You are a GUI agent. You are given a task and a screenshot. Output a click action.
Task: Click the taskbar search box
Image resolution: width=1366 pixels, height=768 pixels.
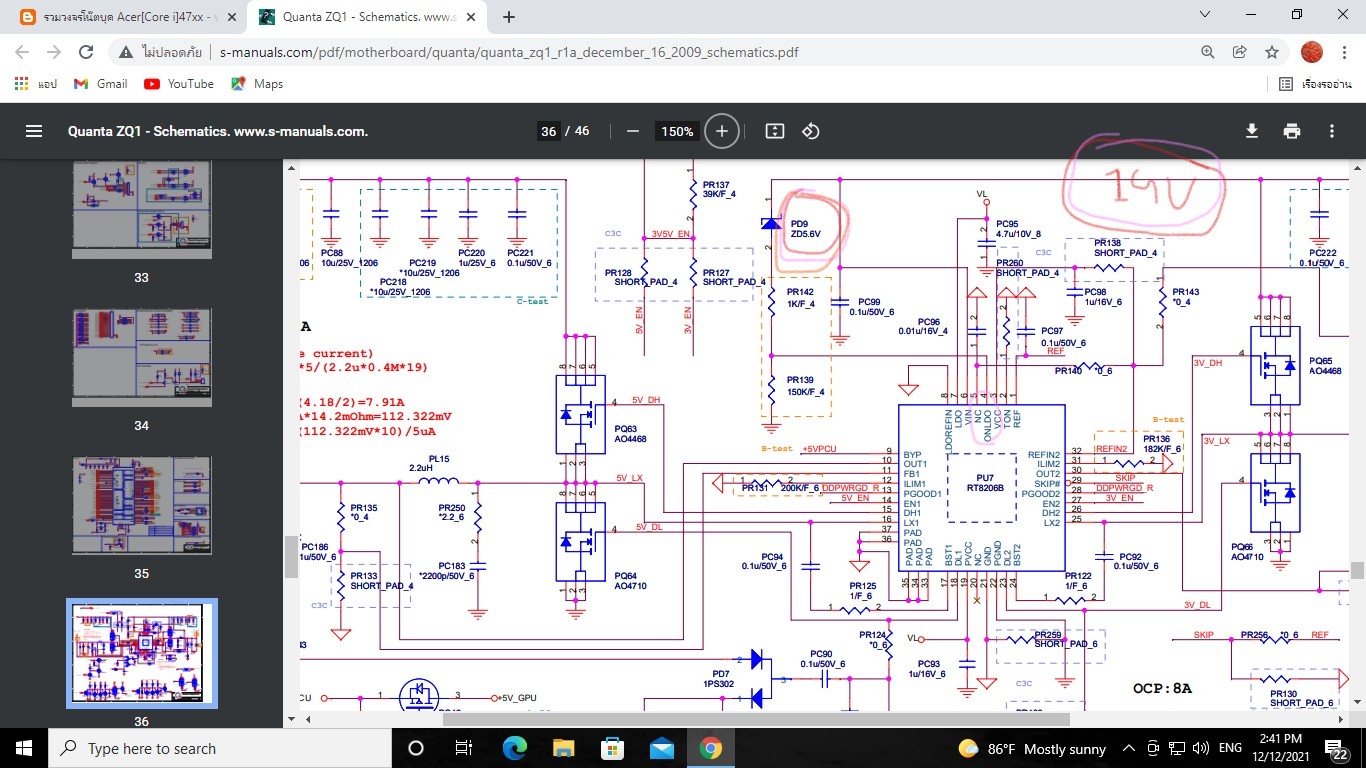click(219, 748)
